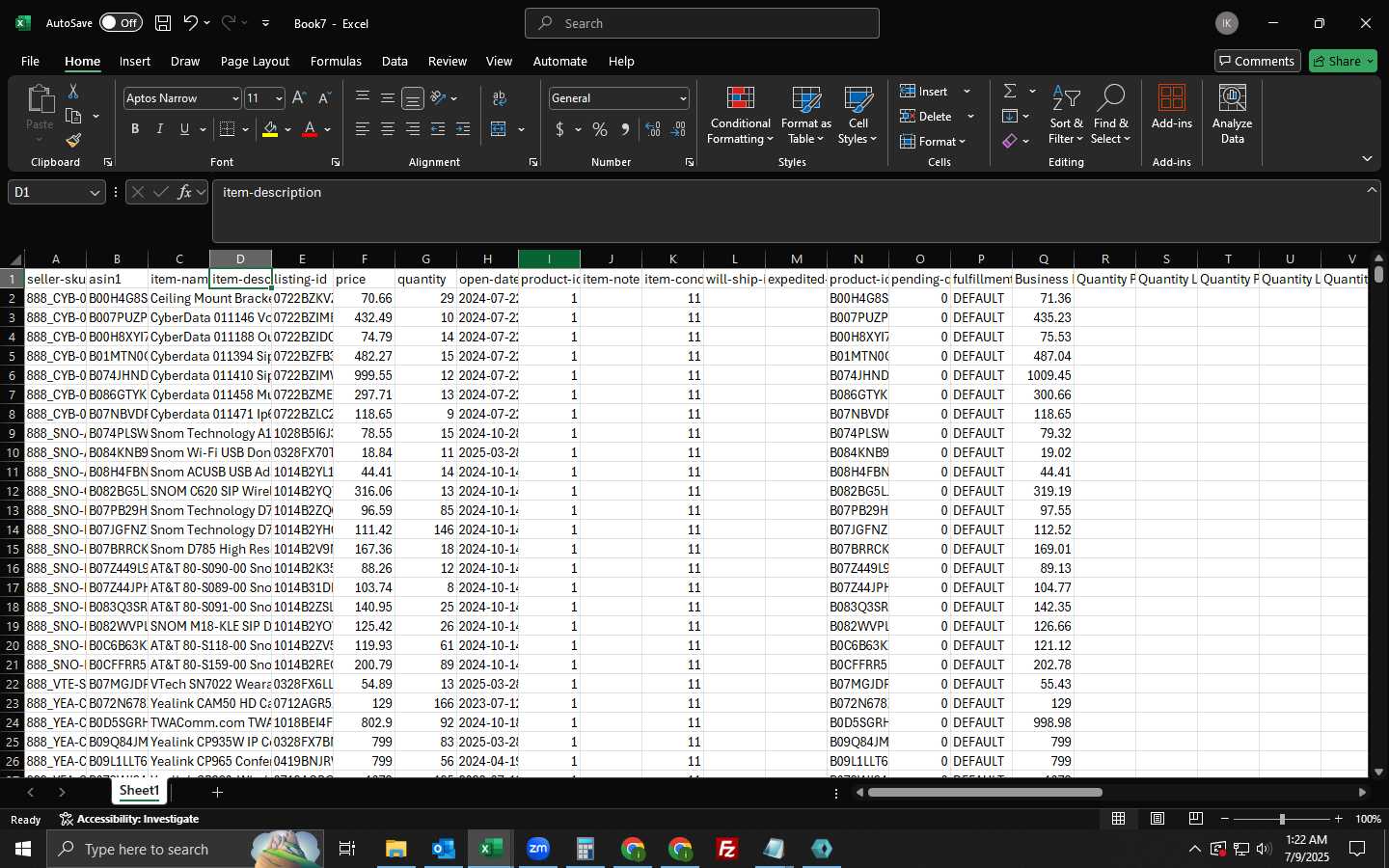This screenshot has height=868, width=1389.
Task: Click the Comments button
Action: 1257,61
